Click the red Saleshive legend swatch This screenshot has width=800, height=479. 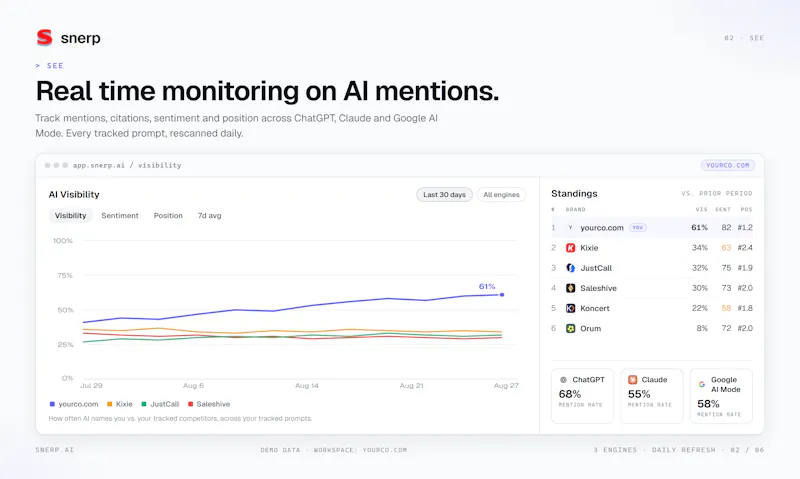[x=190, y=404]
